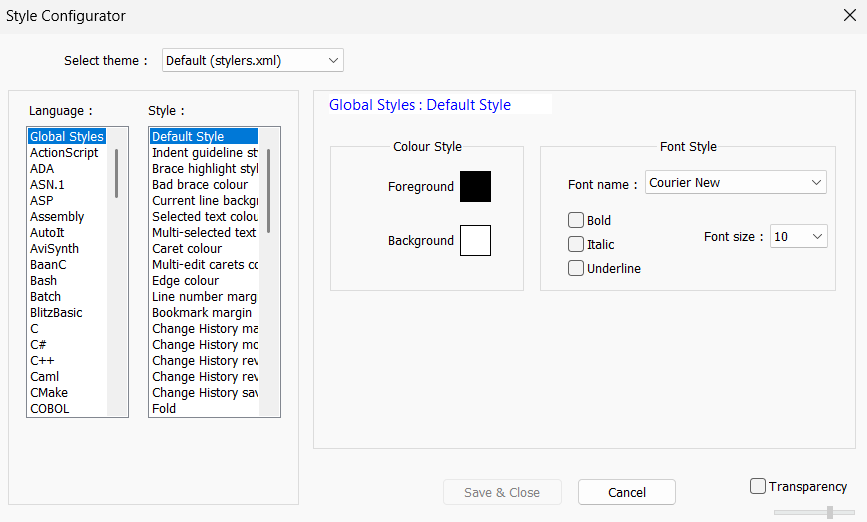
Task: Select the Caret colour style
Action: (187, 249)
